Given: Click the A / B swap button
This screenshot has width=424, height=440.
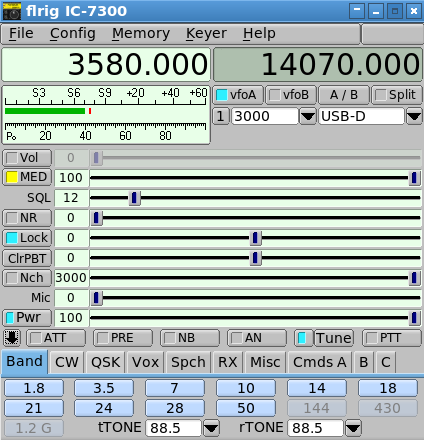Looking at the screenshot, I should click(x=344, y=95).
